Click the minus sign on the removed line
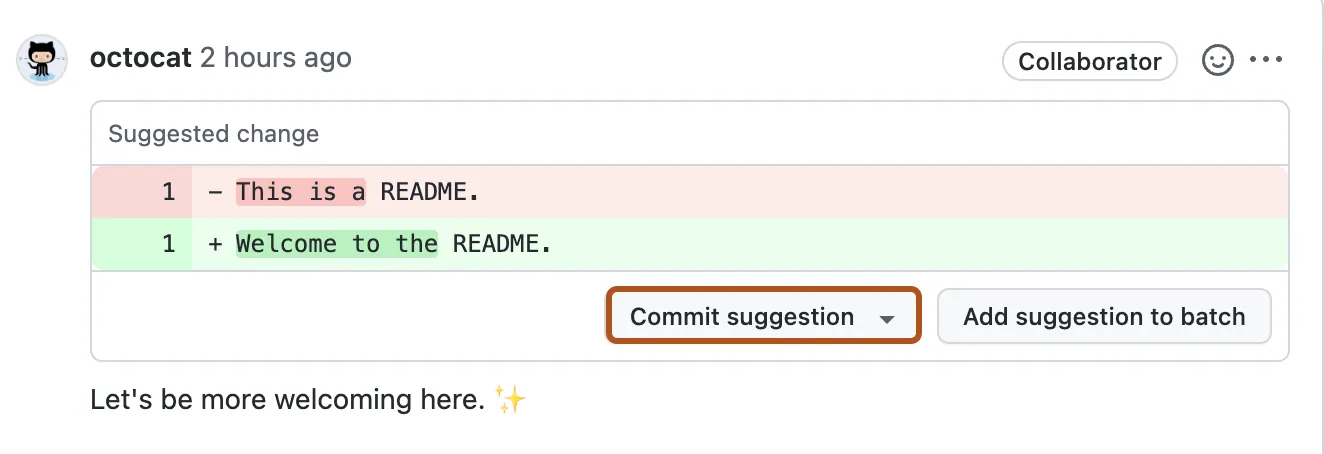Viewport: 1324px width, 454px height. click(x=216, y=191)
